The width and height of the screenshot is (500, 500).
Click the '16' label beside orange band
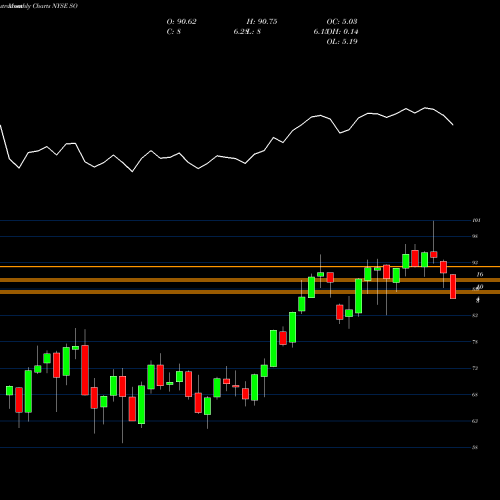(480, 274)
